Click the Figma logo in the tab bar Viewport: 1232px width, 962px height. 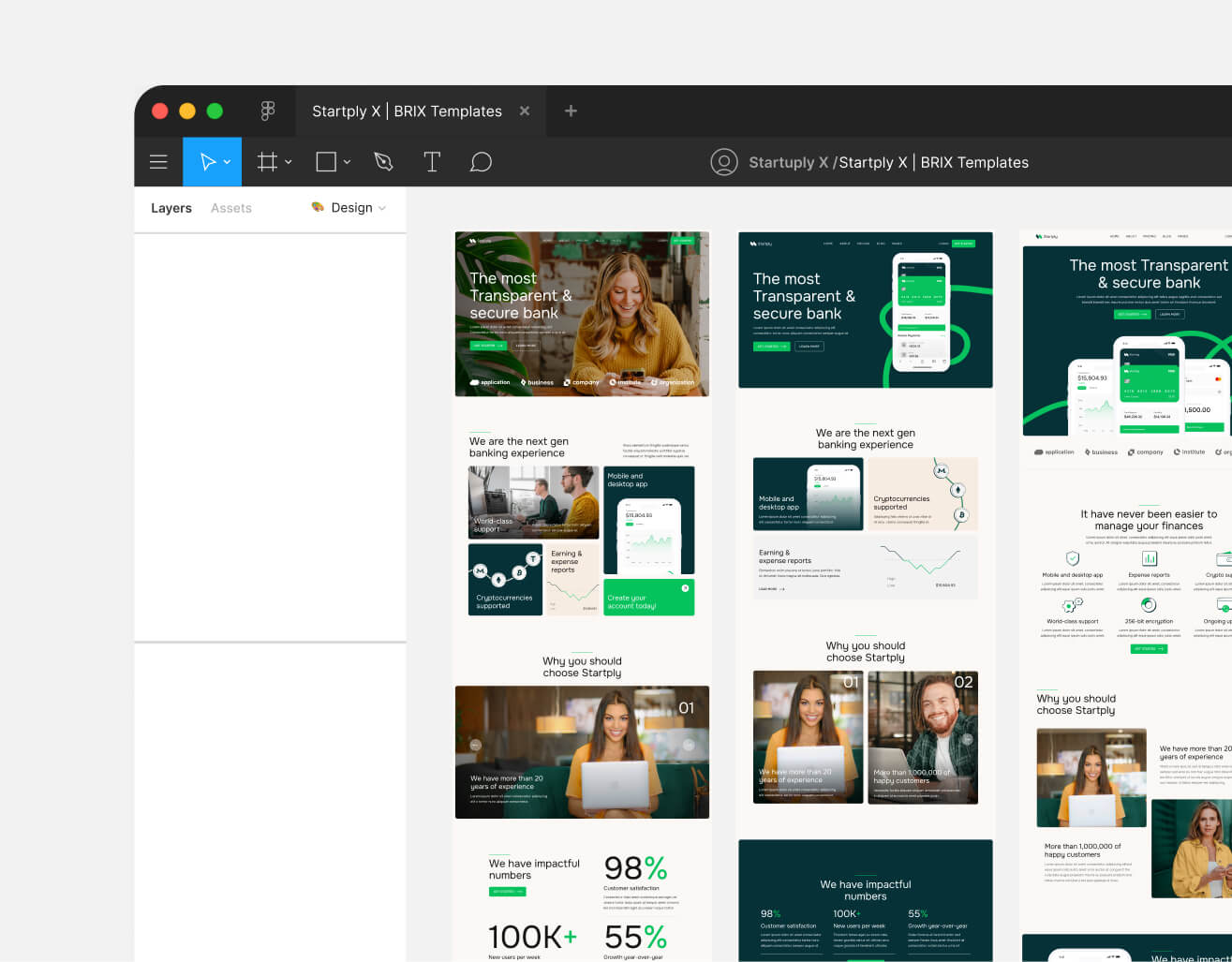pyautogui.click(x=268, y=111)
